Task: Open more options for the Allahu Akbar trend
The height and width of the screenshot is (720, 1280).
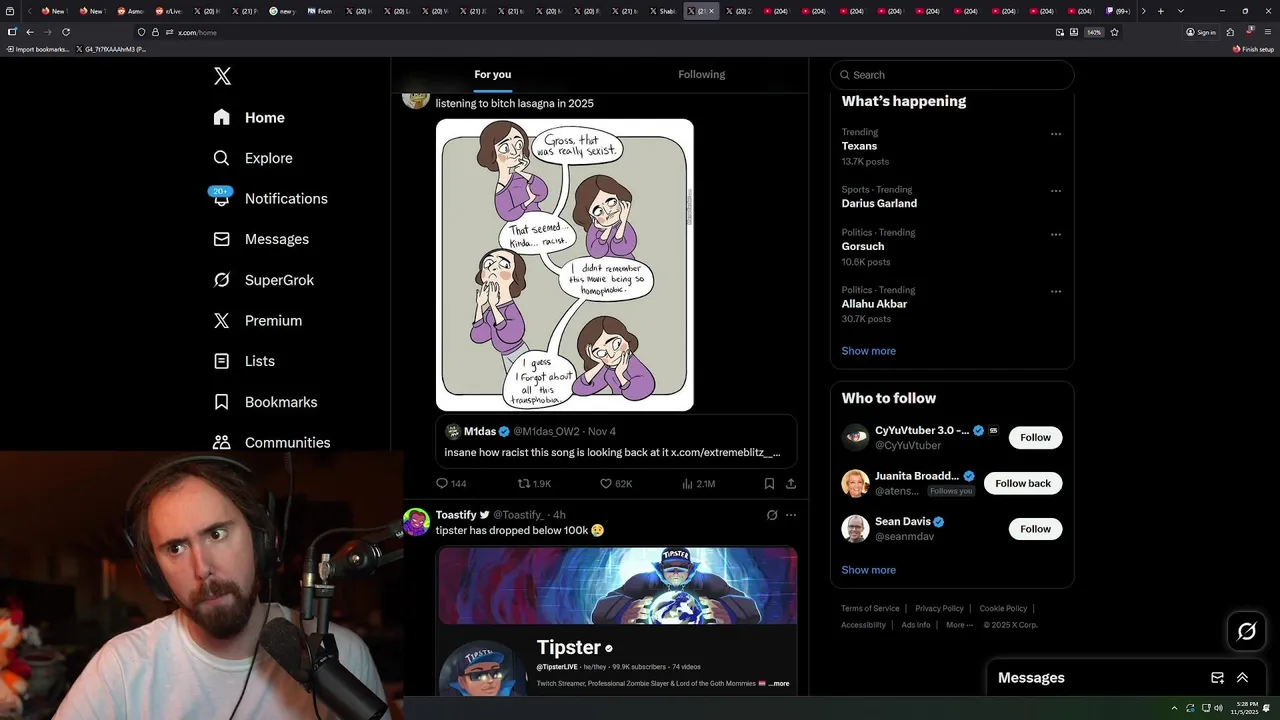Action: point(1055,292)
